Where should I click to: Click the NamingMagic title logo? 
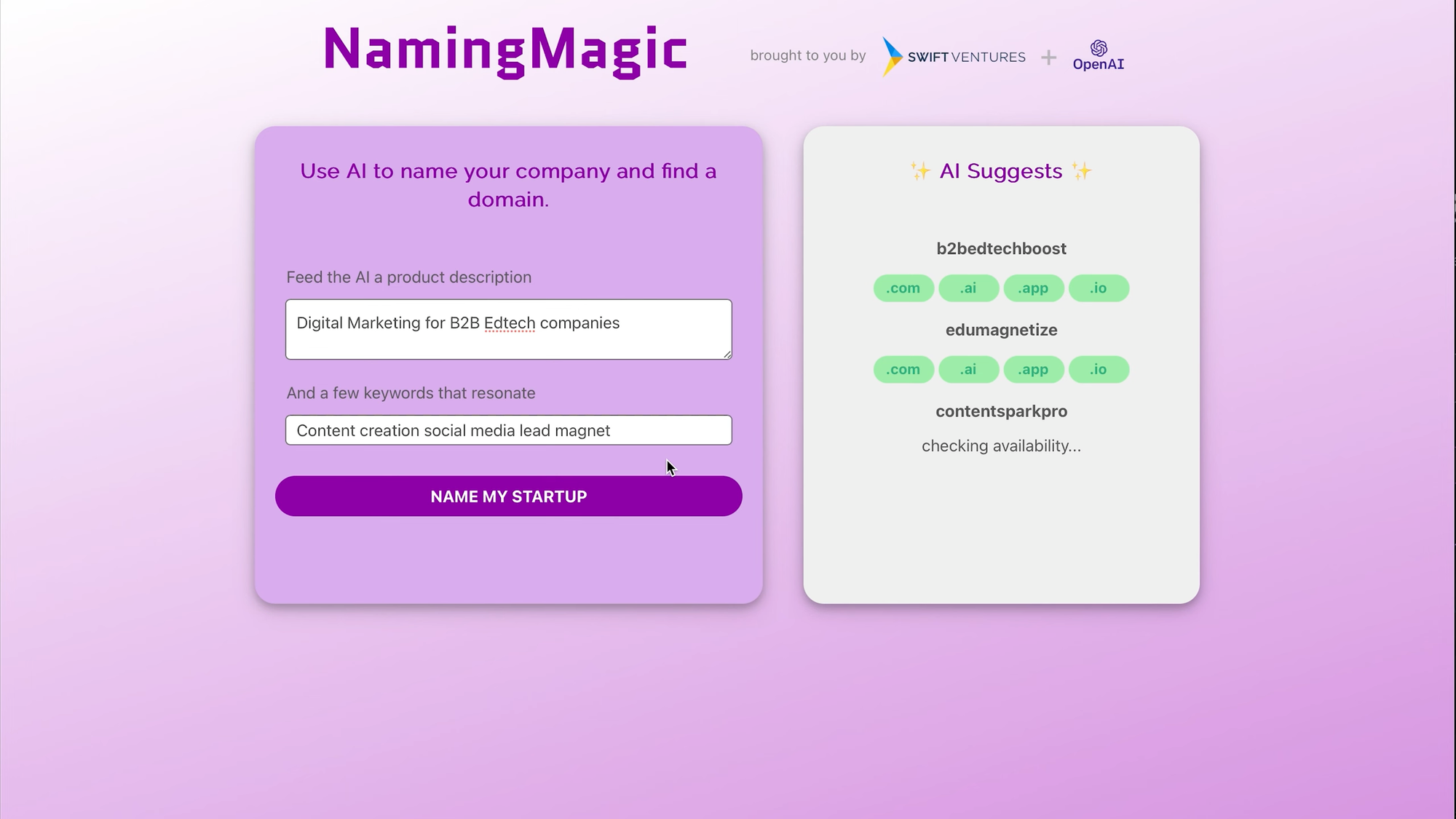505,50
